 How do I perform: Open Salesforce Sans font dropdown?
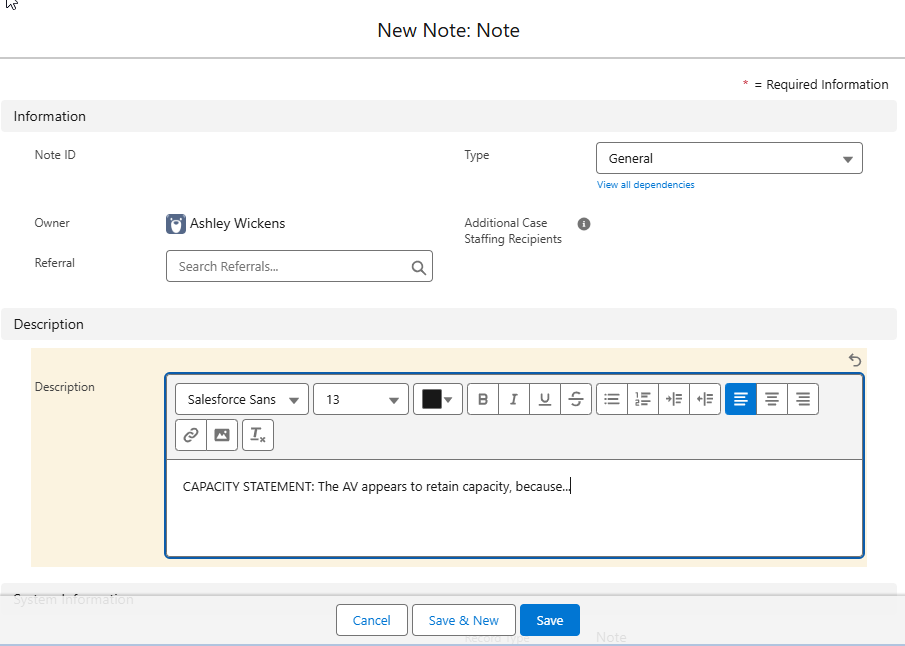242,399
